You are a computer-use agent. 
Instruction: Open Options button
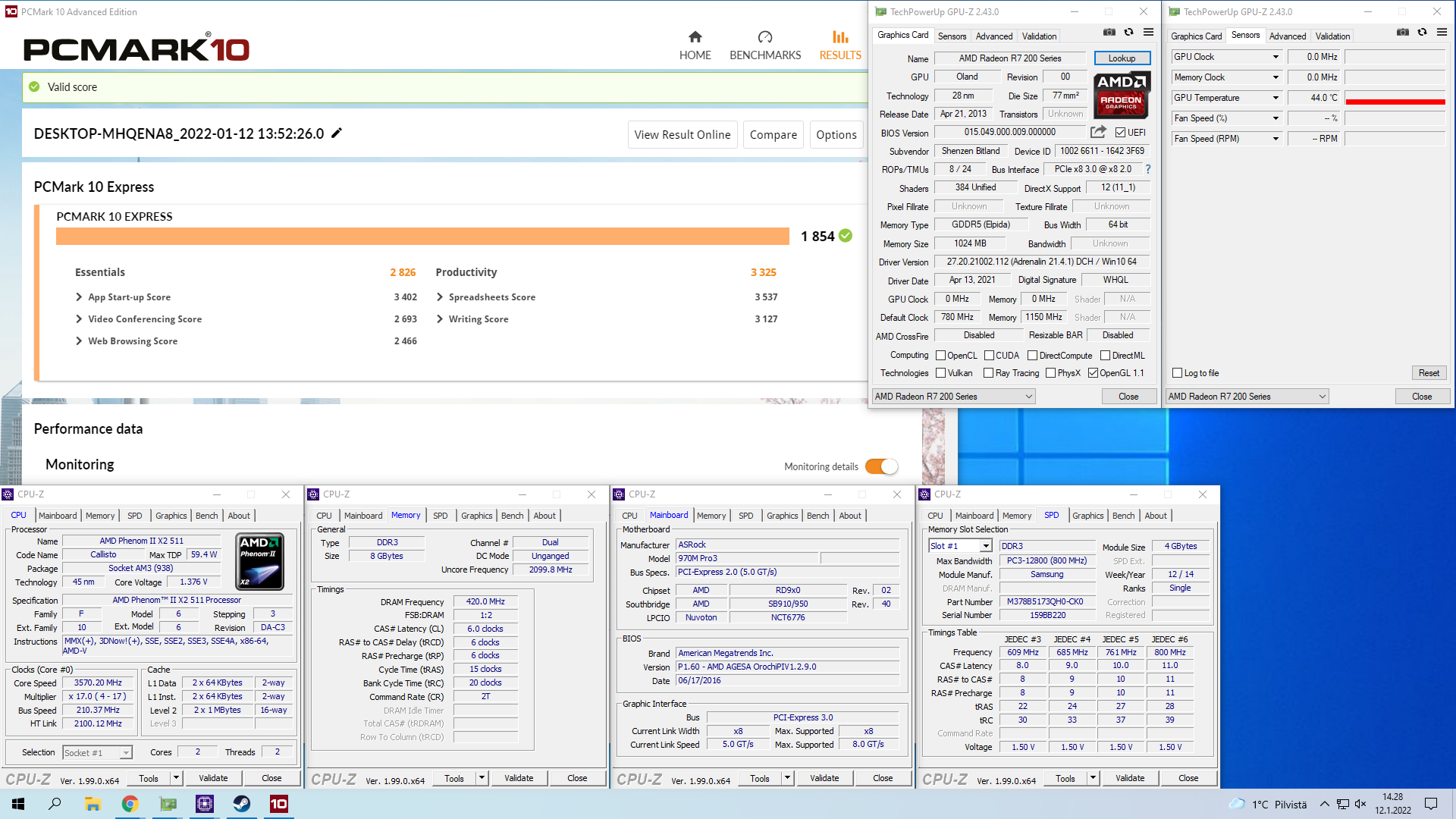[x=836, y=135]
